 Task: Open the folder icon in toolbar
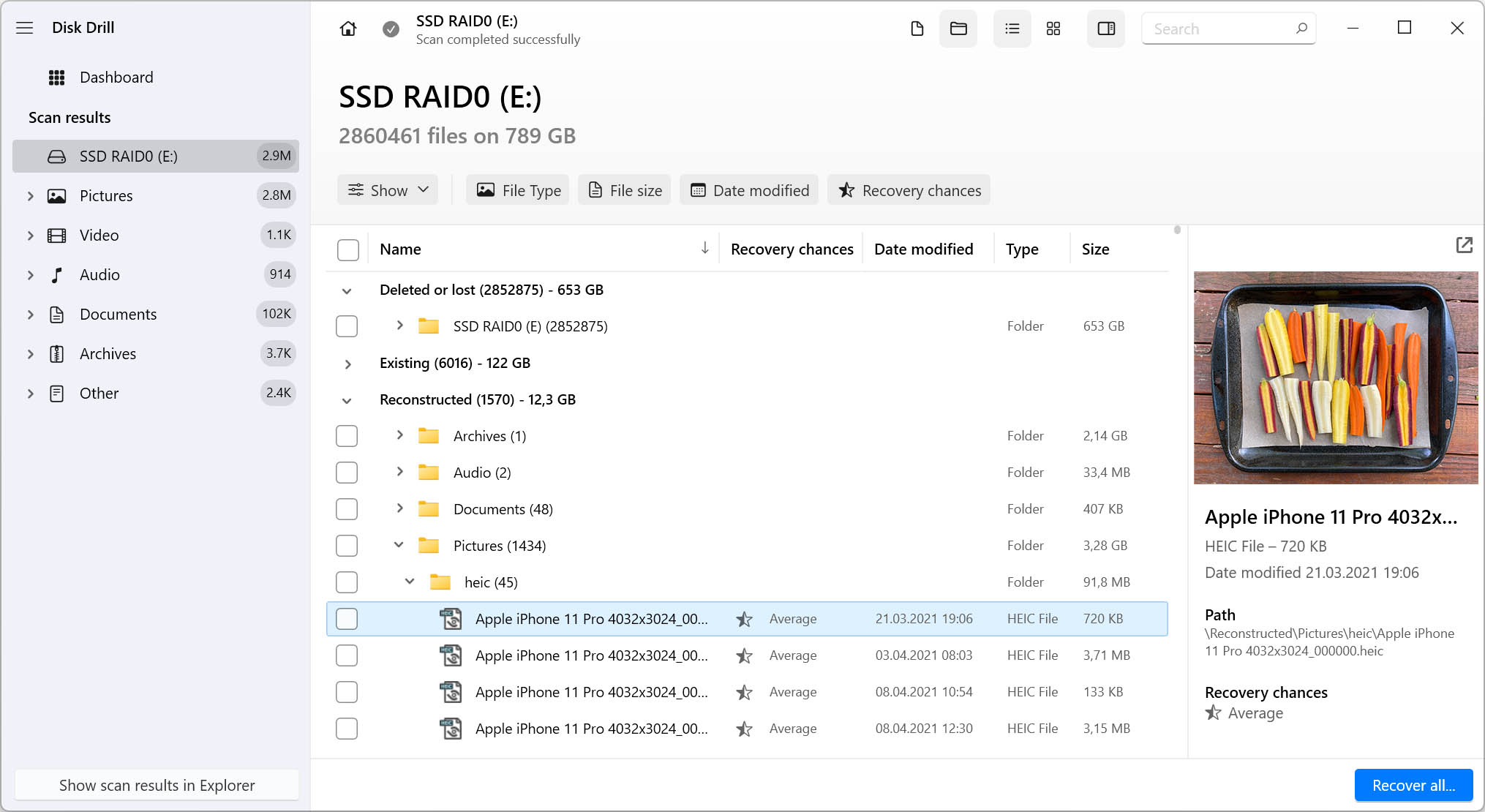957,29
